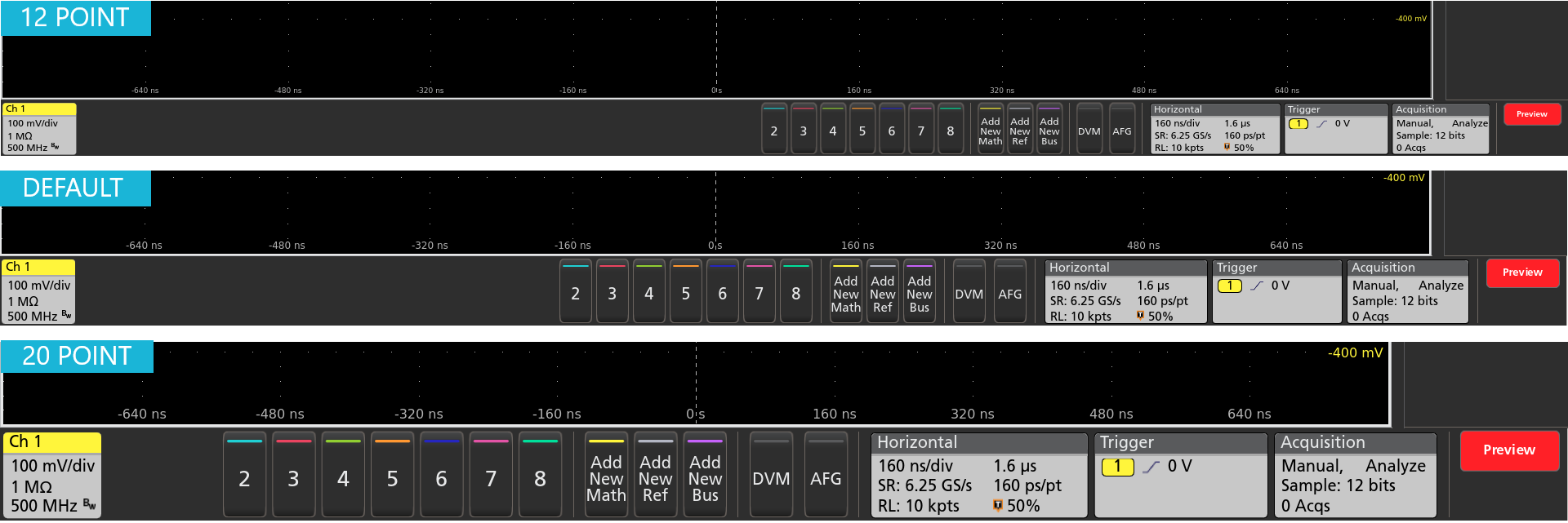Click the -400 mV label in 20 POINT graticule
The width and height of the screenshot is (1568, 523).
[x=1356, y=352]
